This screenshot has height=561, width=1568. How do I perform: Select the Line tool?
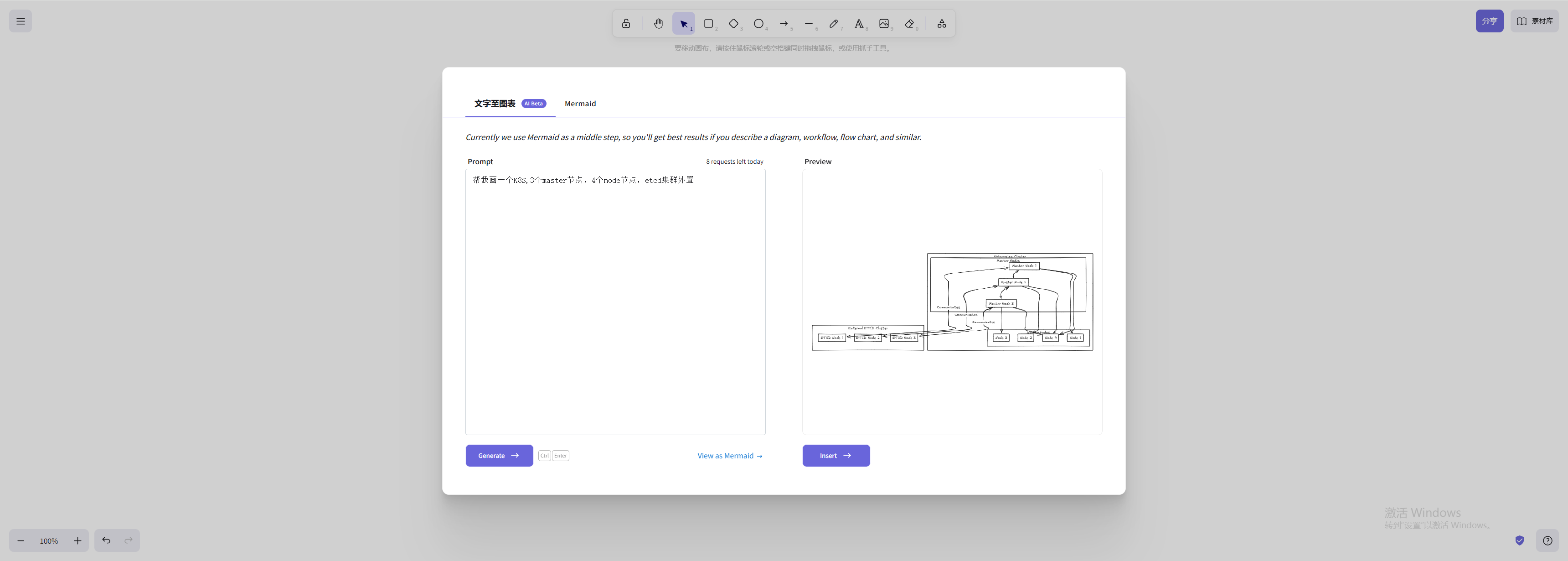coord(809,24)
